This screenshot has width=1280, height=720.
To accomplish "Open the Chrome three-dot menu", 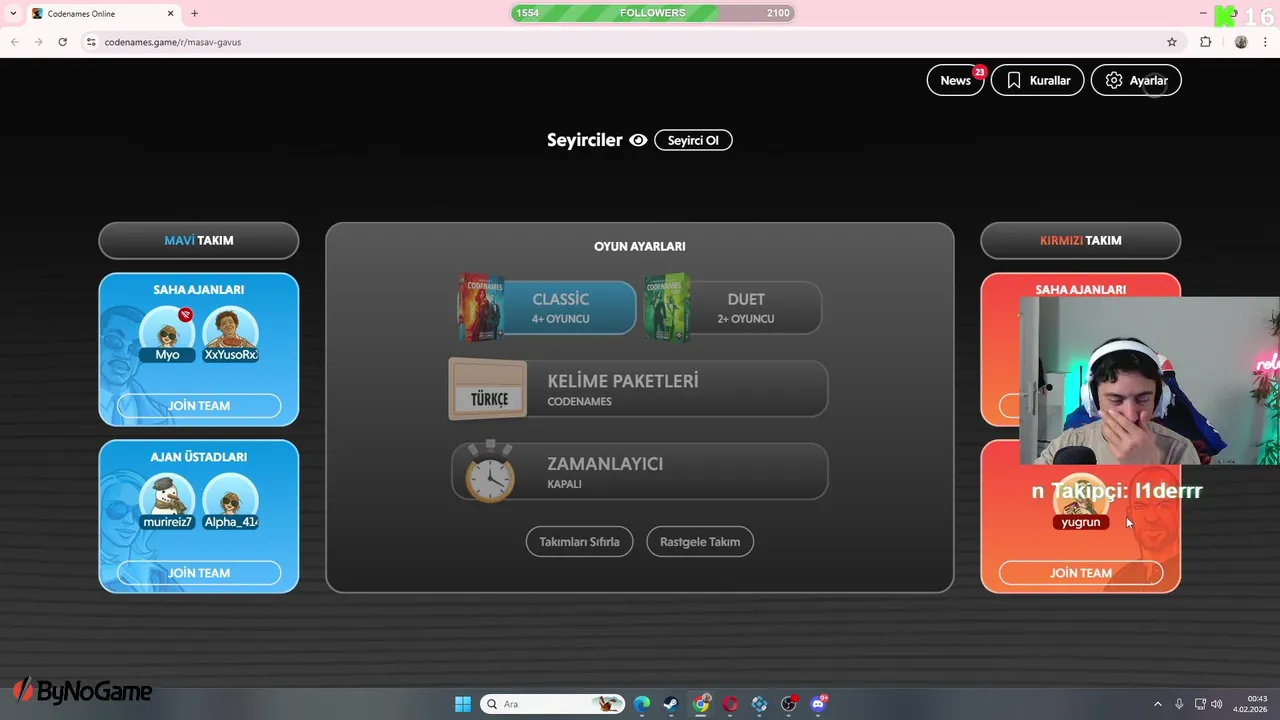I will click(1266, 42).
